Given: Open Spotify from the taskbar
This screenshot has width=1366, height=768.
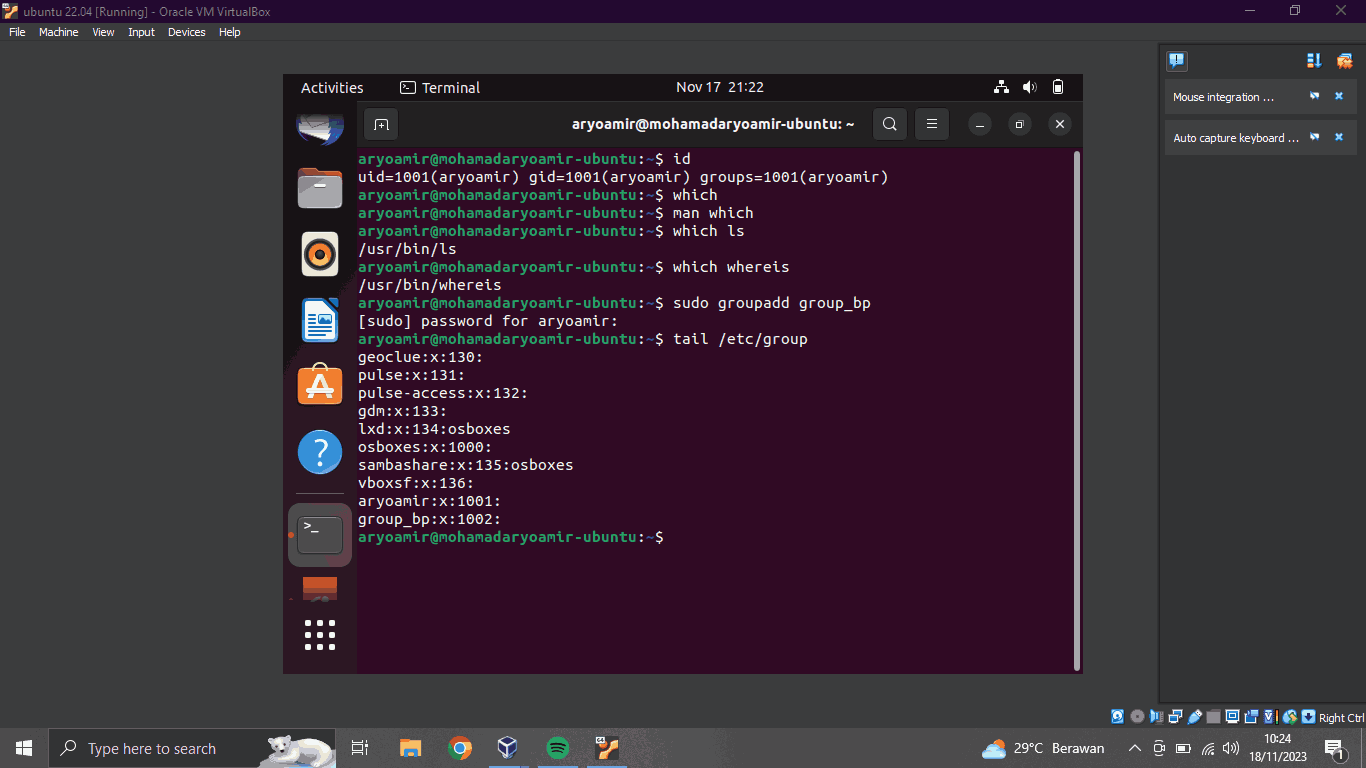Looking at the screenshot, I should click(557, 748).
